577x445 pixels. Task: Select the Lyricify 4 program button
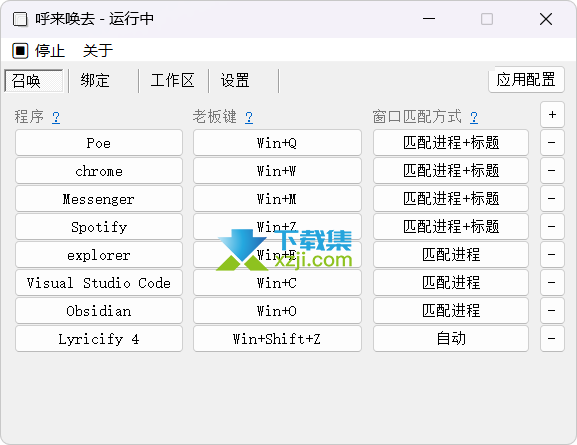tap(99, 338)
